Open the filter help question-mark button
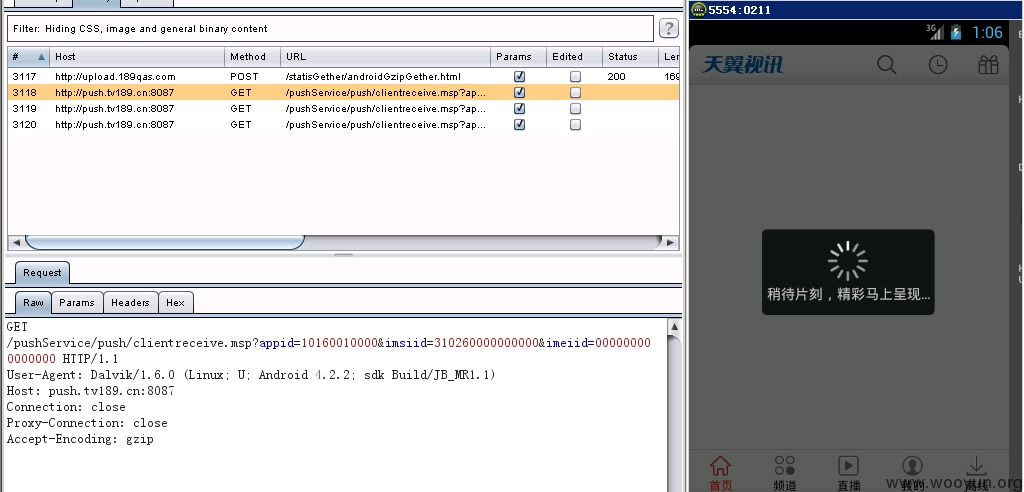Image resolution: width=1024 pixels, height=492 pixels. [668, 28]
